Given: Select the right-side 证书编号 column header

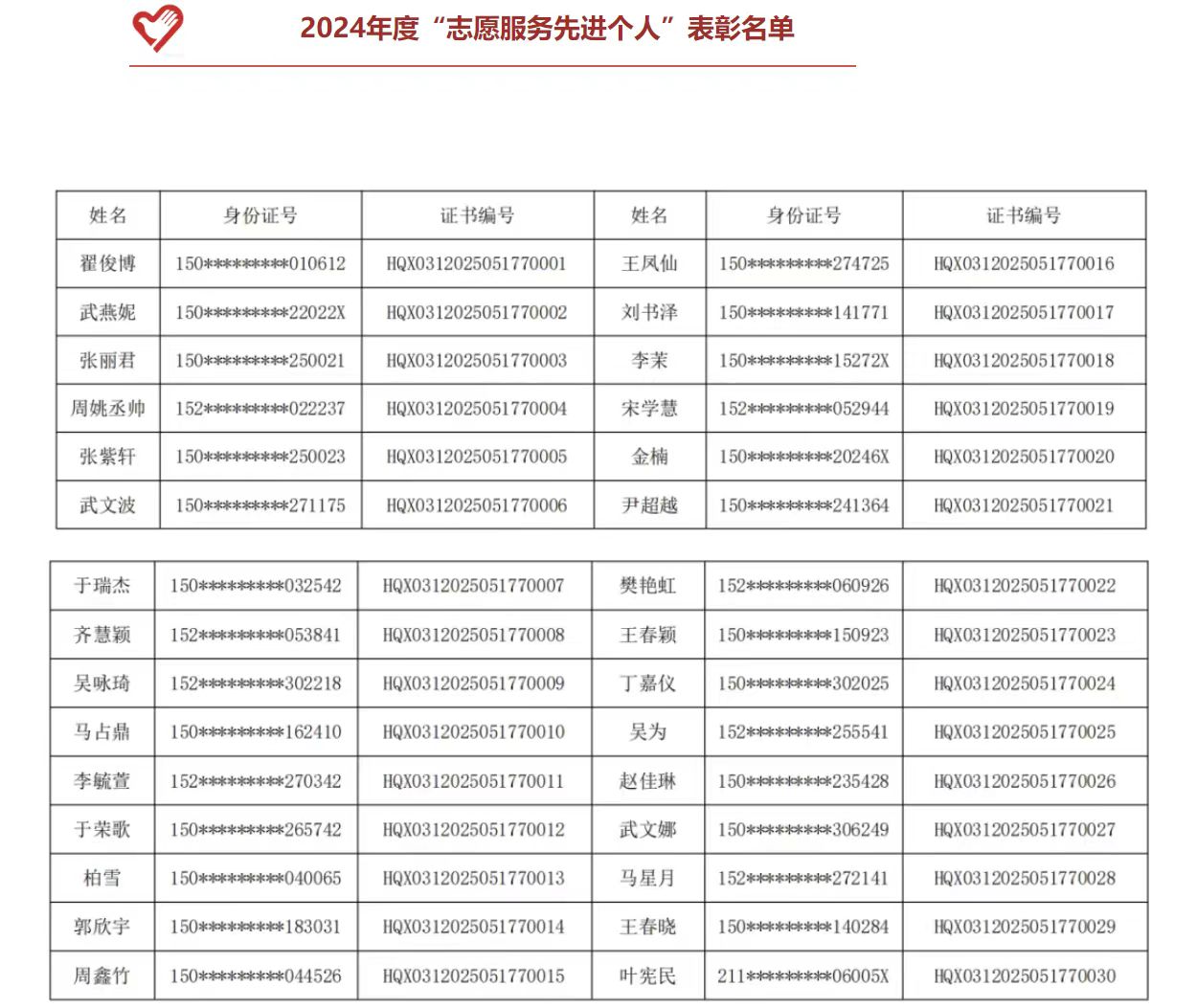Looking at the screenshot, I should pyautogui.click(x=1024, y=215).
